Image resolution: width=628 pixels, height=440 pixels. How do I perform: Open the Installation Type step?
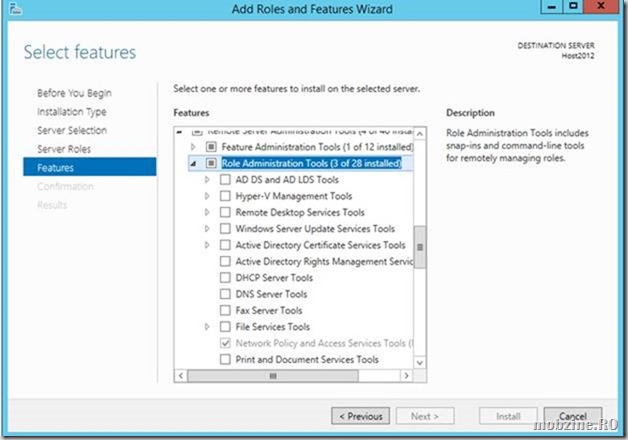click(x=72, y=112)
